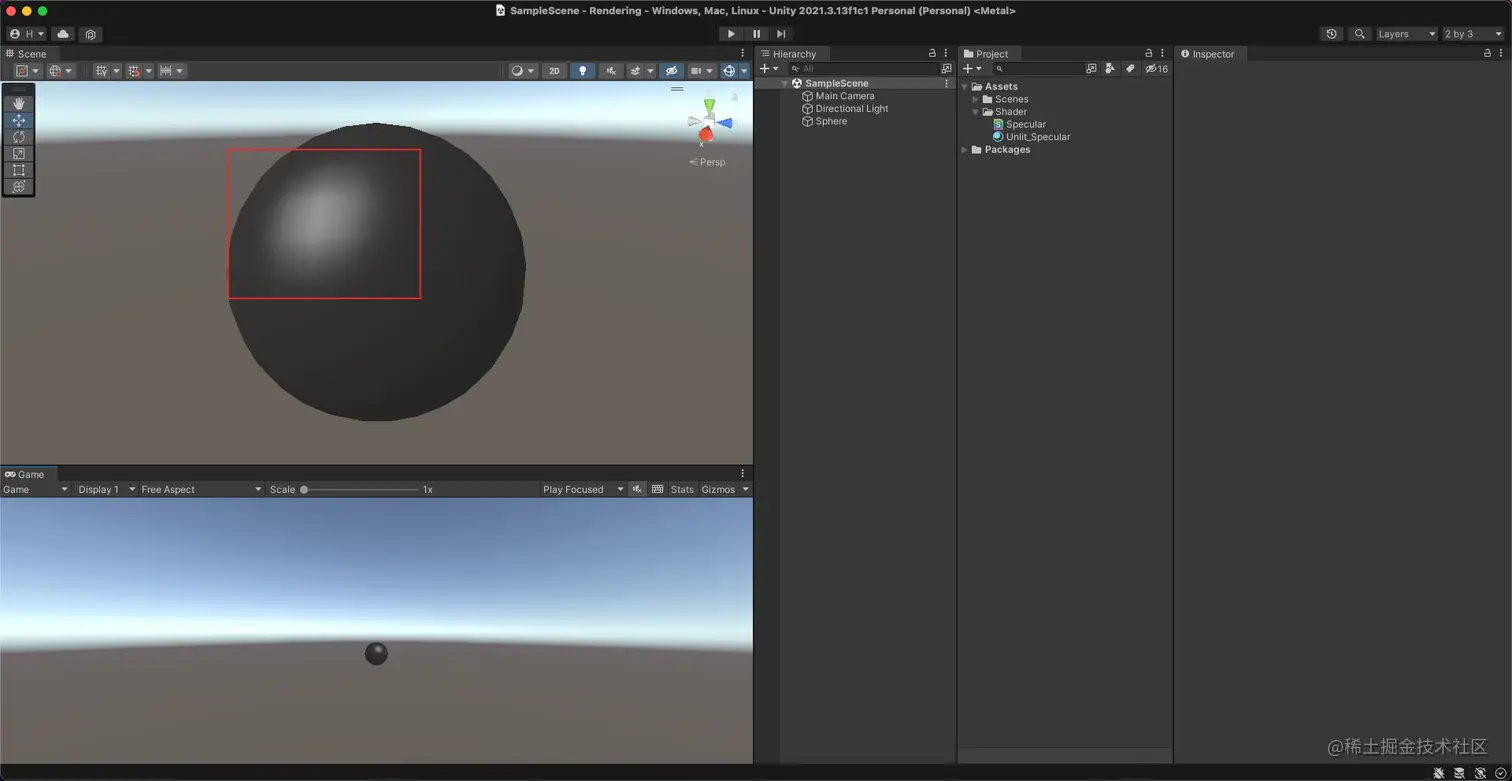Select Directional Light in the Hierarchy
Screen dimensions: 1512x781
point(851,109)
